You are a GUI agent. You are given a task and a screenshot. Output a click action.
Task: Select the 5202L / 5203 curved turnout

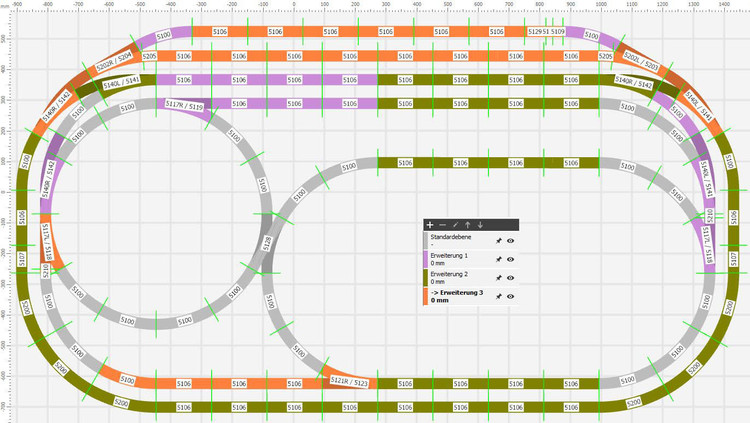point(641,61)
